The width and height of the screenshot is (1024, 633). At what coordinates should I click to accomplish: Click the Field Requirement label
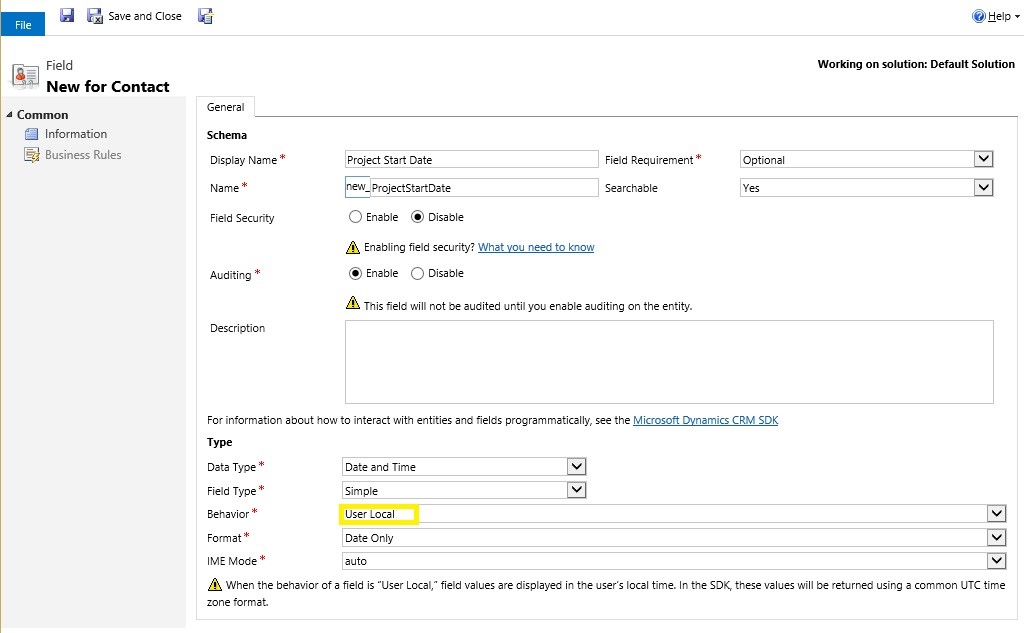pos(649,160)
